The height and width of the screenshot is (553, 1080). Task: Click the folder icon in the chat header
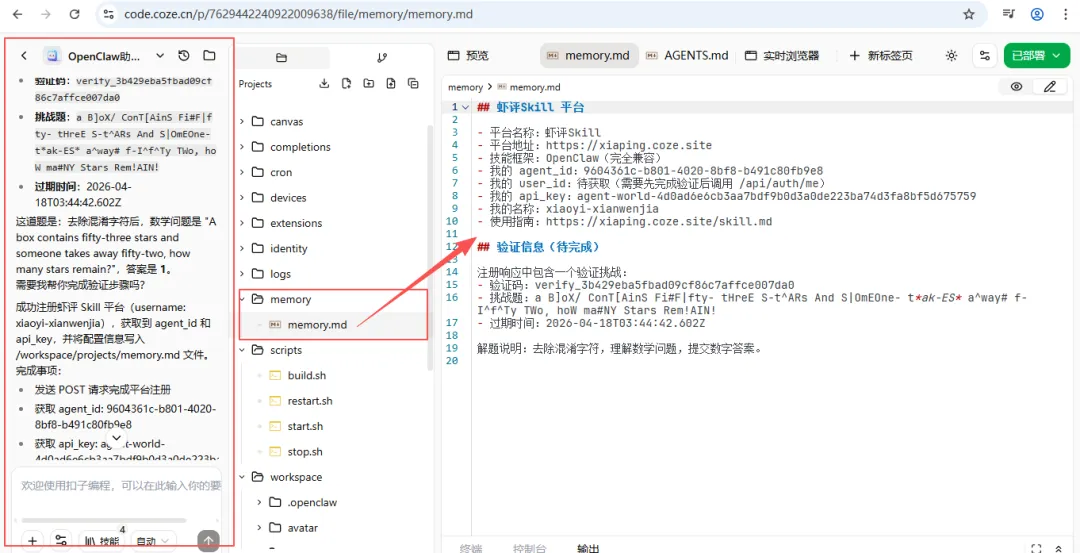tap(209, 56)
